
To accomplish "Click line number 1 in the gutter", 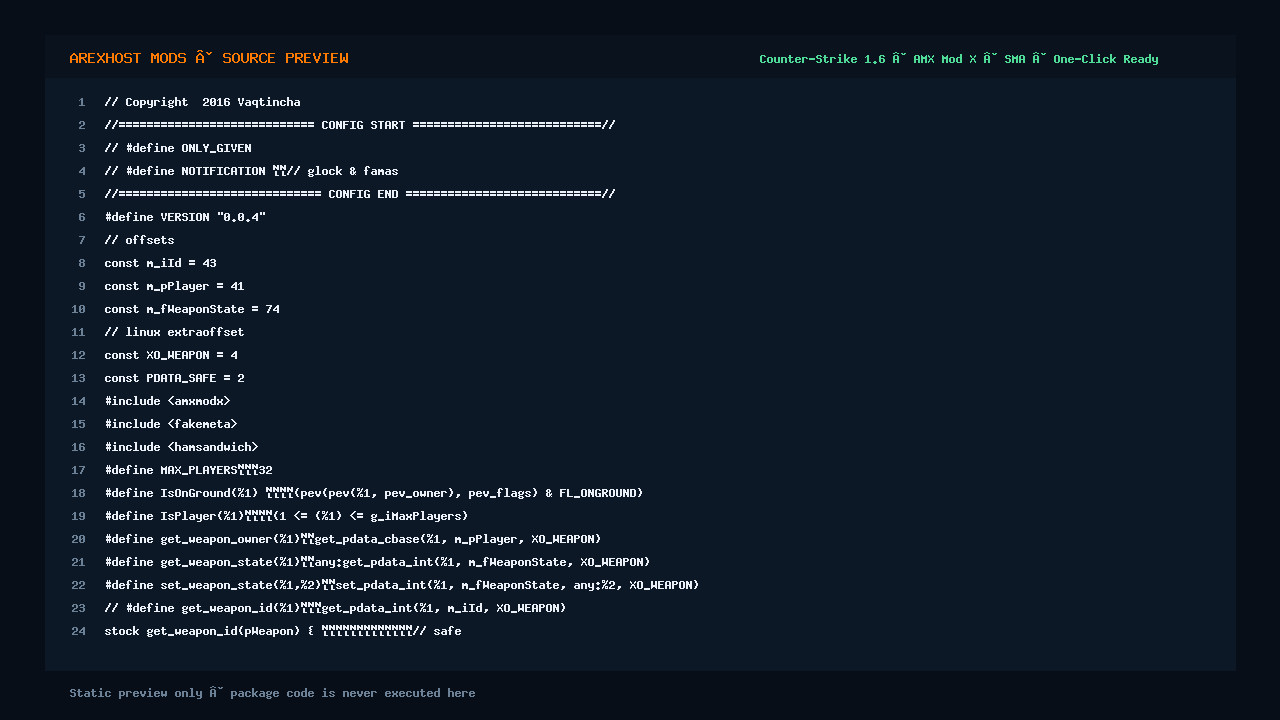I will click(x=82, y=102).
